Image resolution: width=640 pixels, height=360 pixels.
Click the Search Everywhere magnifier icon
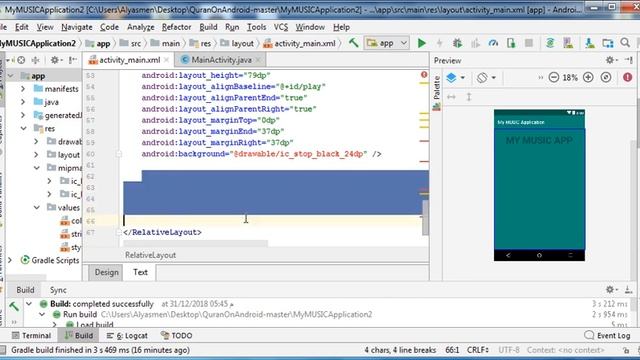pyautogui.click(x=625, y=42)
